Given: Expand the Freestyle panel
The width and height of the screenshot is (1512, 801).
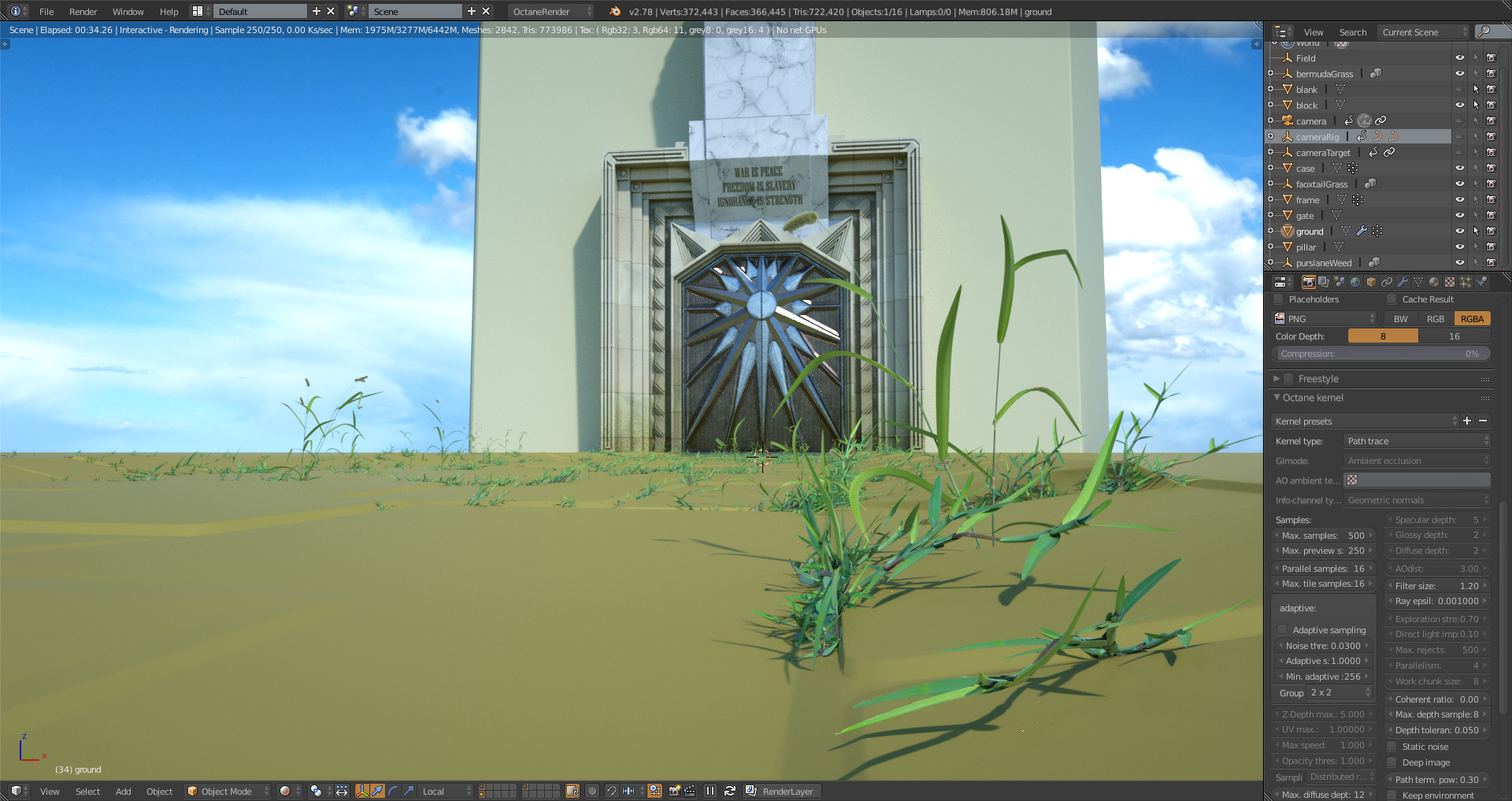Looking at the screenshot, I should [x=1277, y=379].
